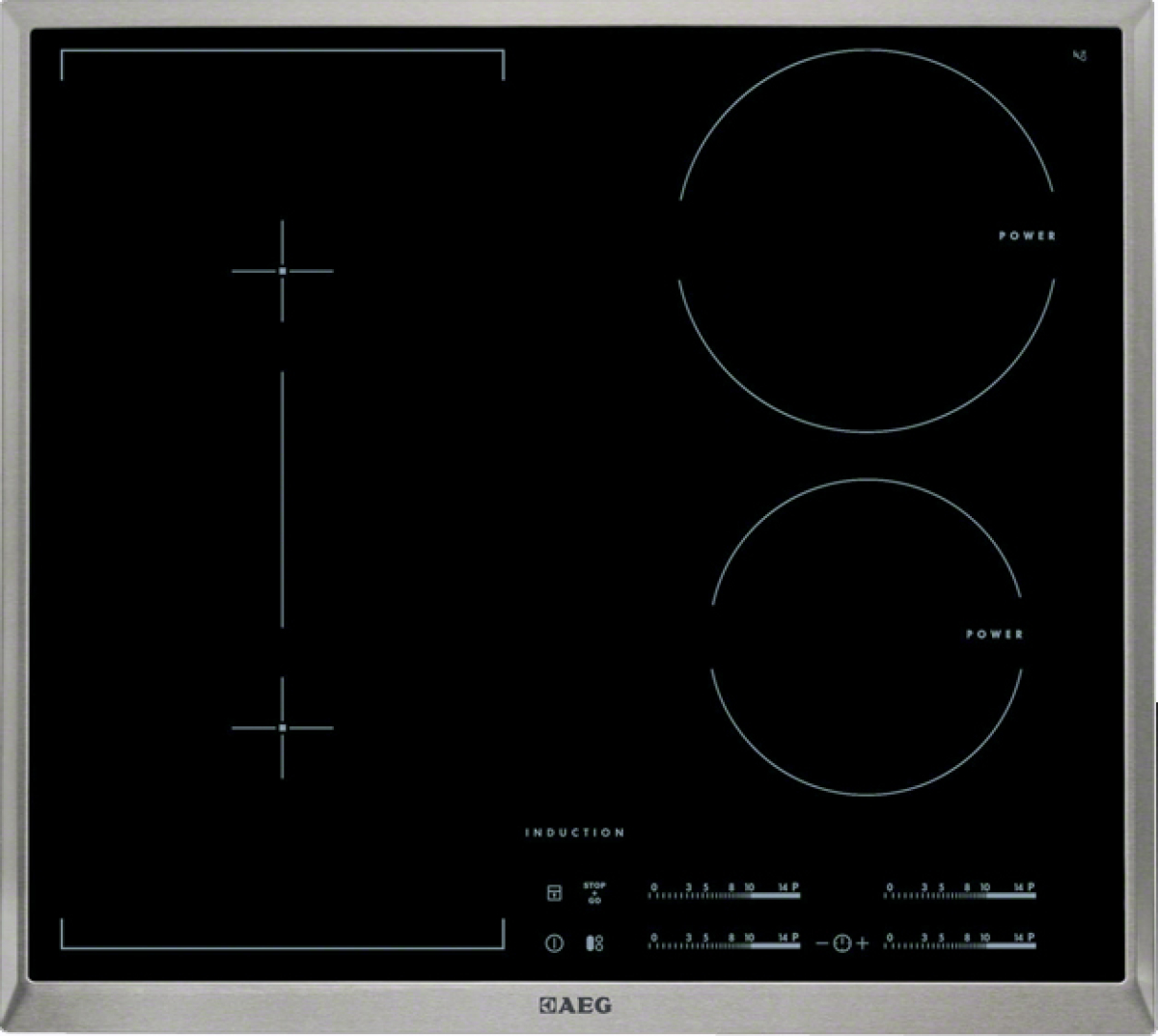Image resolution: width=1158 pixels, height=1036 pixels.
Task: Set lower-left power slider level
Action: click(724, 941)
